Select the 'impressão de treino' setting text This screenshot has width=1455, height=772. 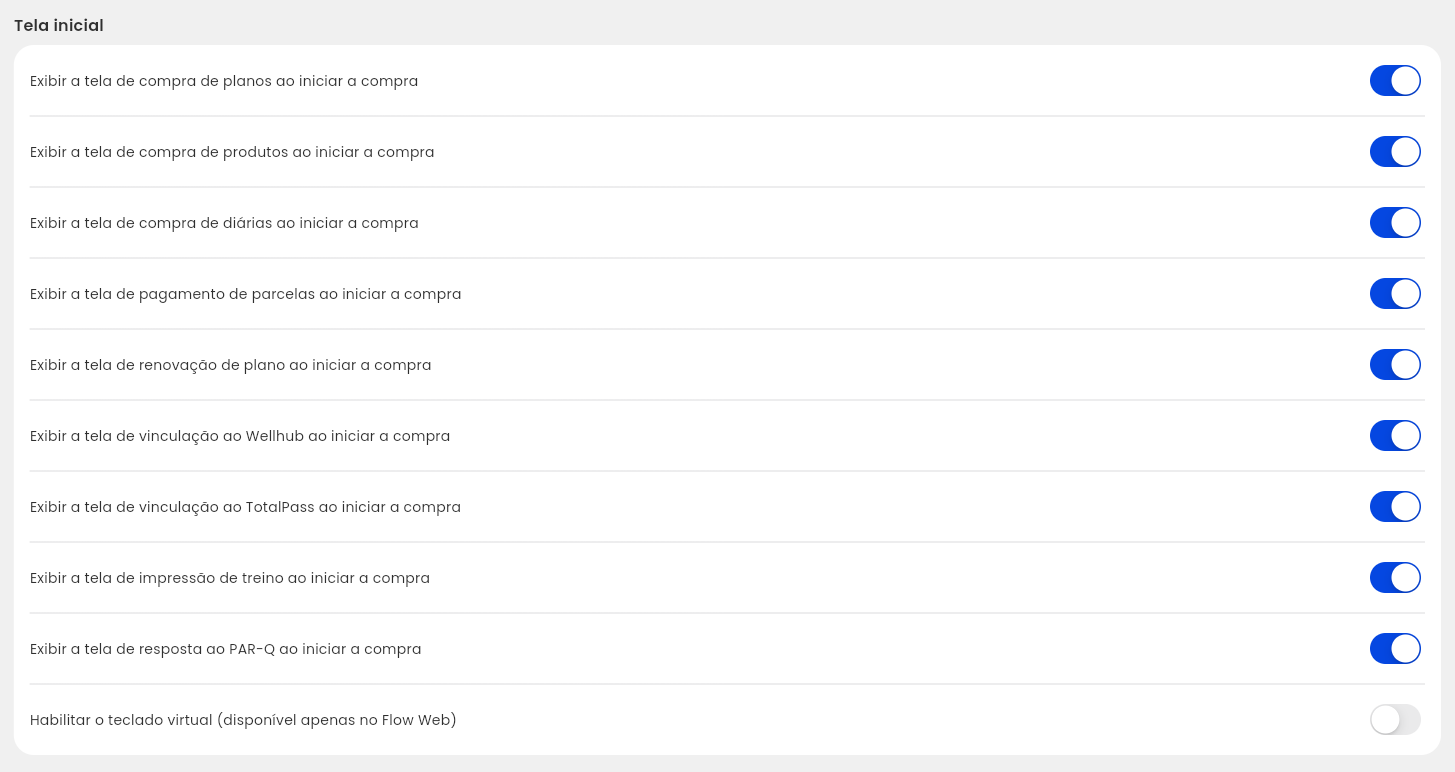[x=230, y=578]
